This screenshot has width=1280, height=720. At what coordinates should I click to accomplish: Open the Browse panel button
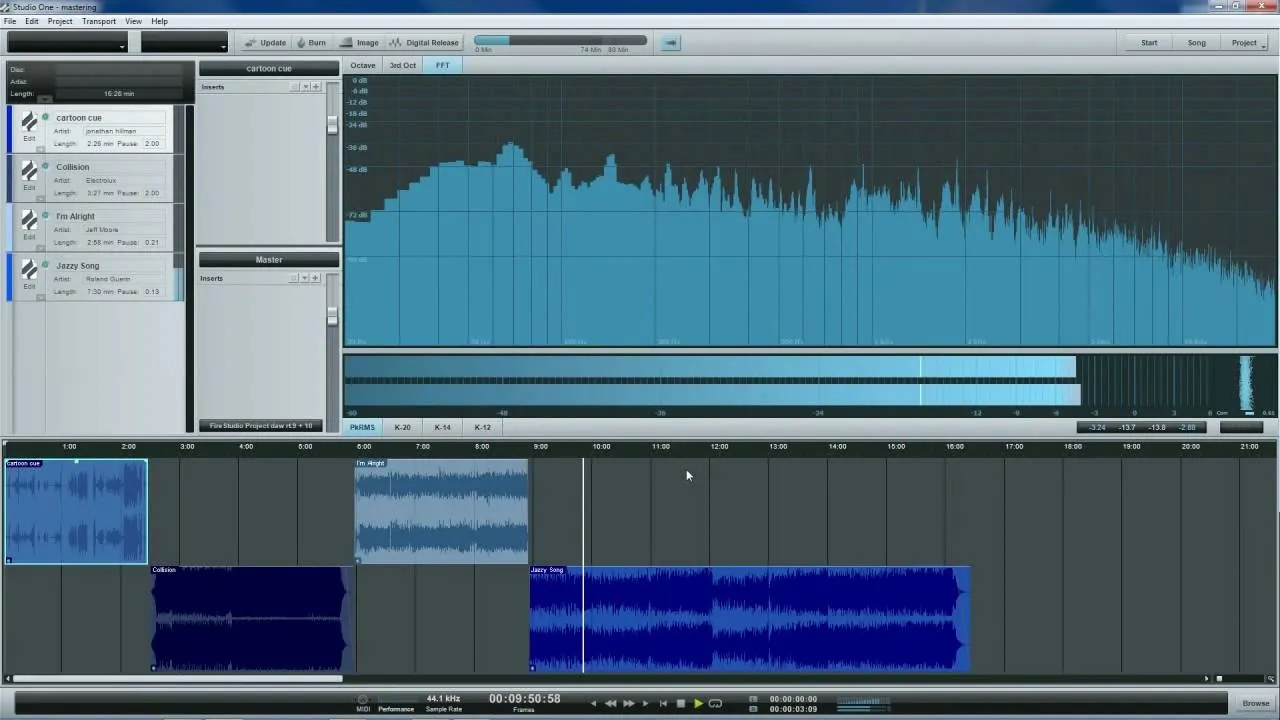tap(1255, 703)
